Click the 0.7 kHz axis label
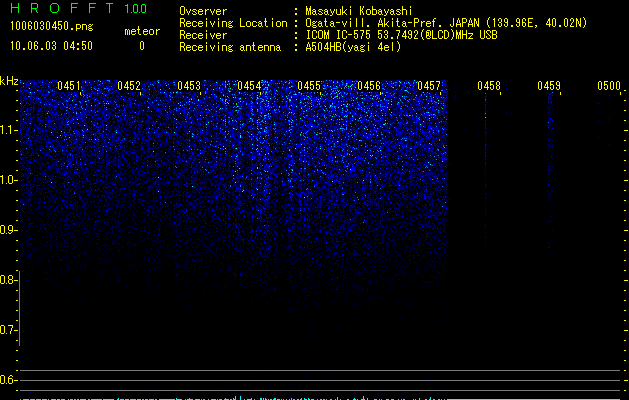The image size is (629, 400). [8, 330]
